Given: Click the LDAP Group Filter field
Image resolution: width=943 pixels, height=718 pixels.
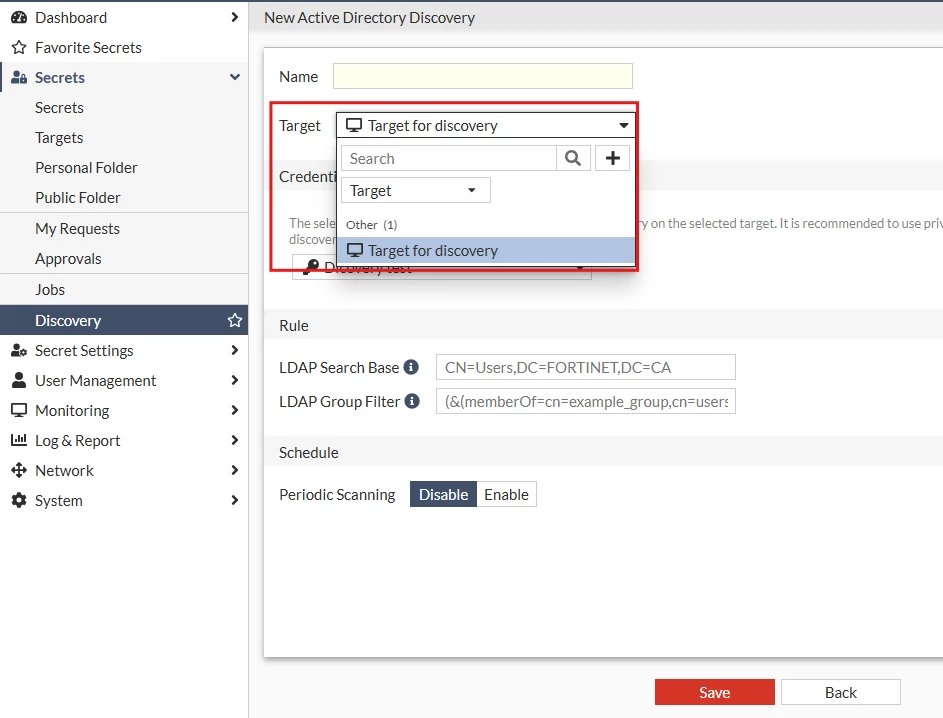Looking at the screenshot, I should (x=585, y=401).
